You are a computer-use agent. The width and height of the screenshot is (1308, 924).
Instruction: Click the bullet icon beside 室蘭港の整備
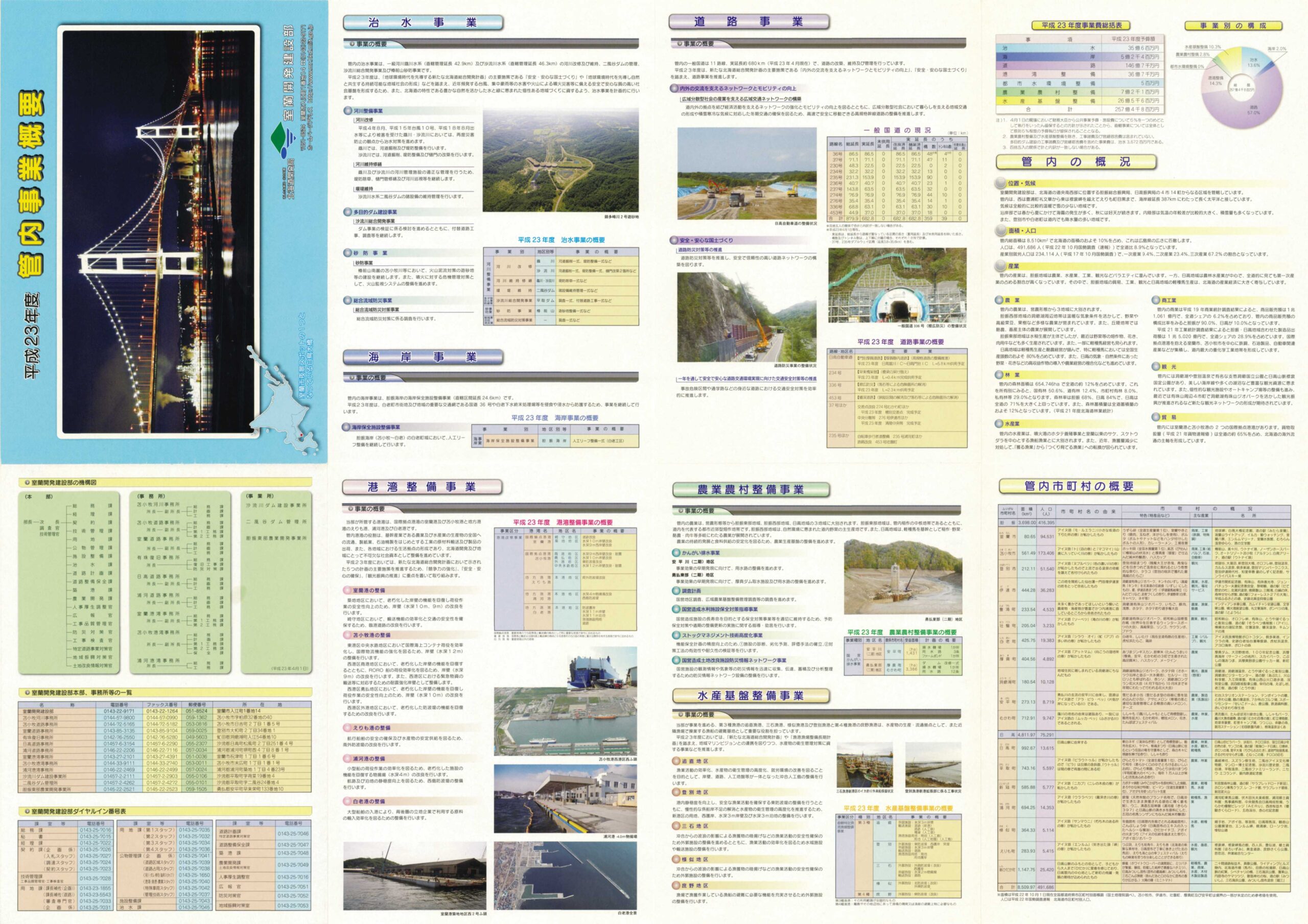(346, 591)
